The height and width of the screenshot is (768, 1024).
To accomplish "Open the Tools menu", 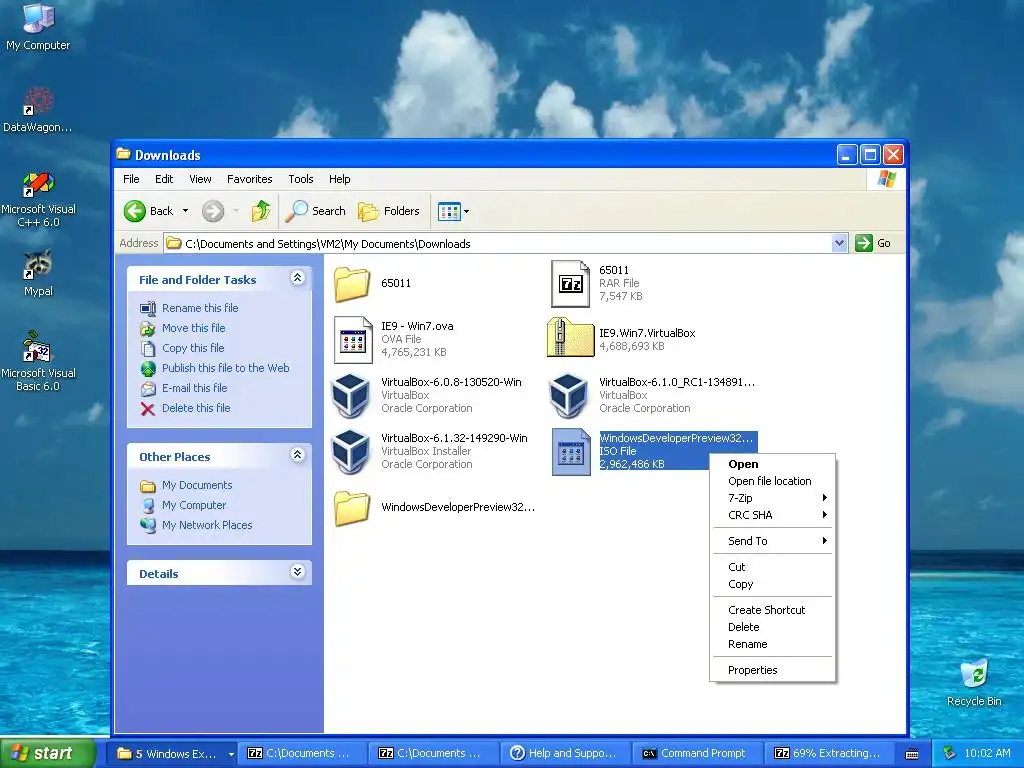I will click(300, 179).
